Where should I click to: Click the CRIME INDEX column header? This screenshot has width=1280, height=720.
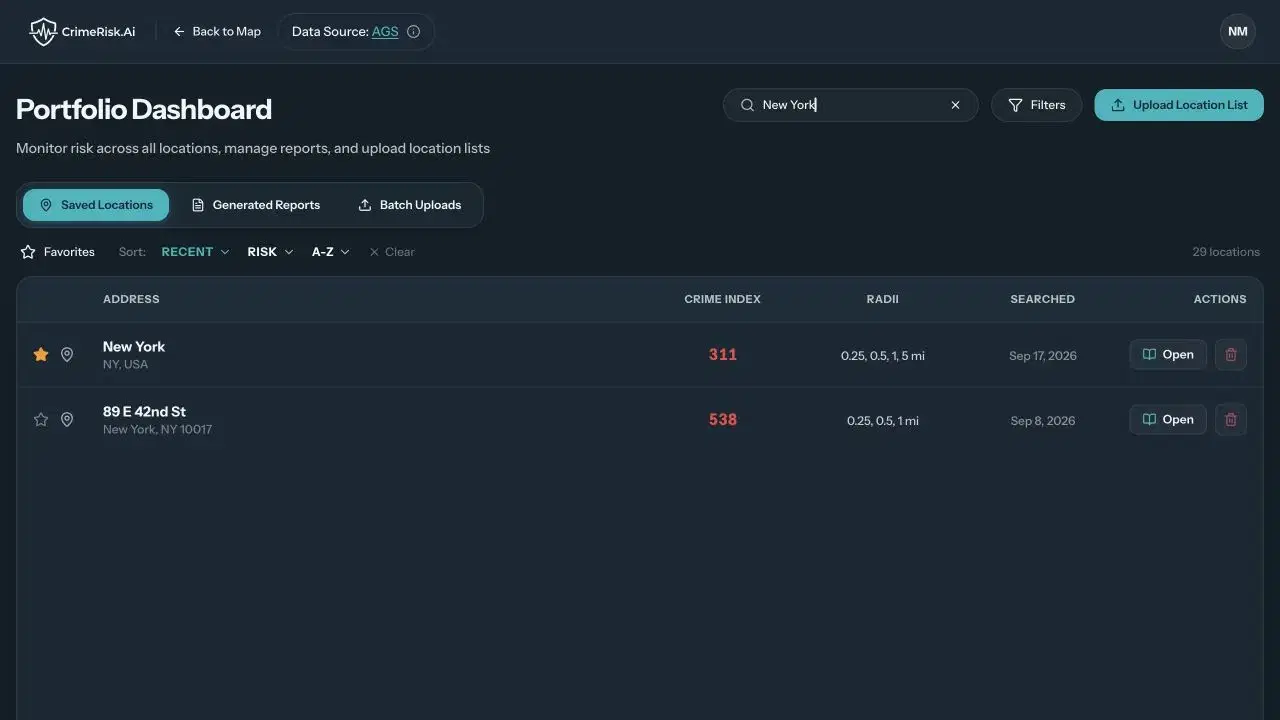[722, 299]
